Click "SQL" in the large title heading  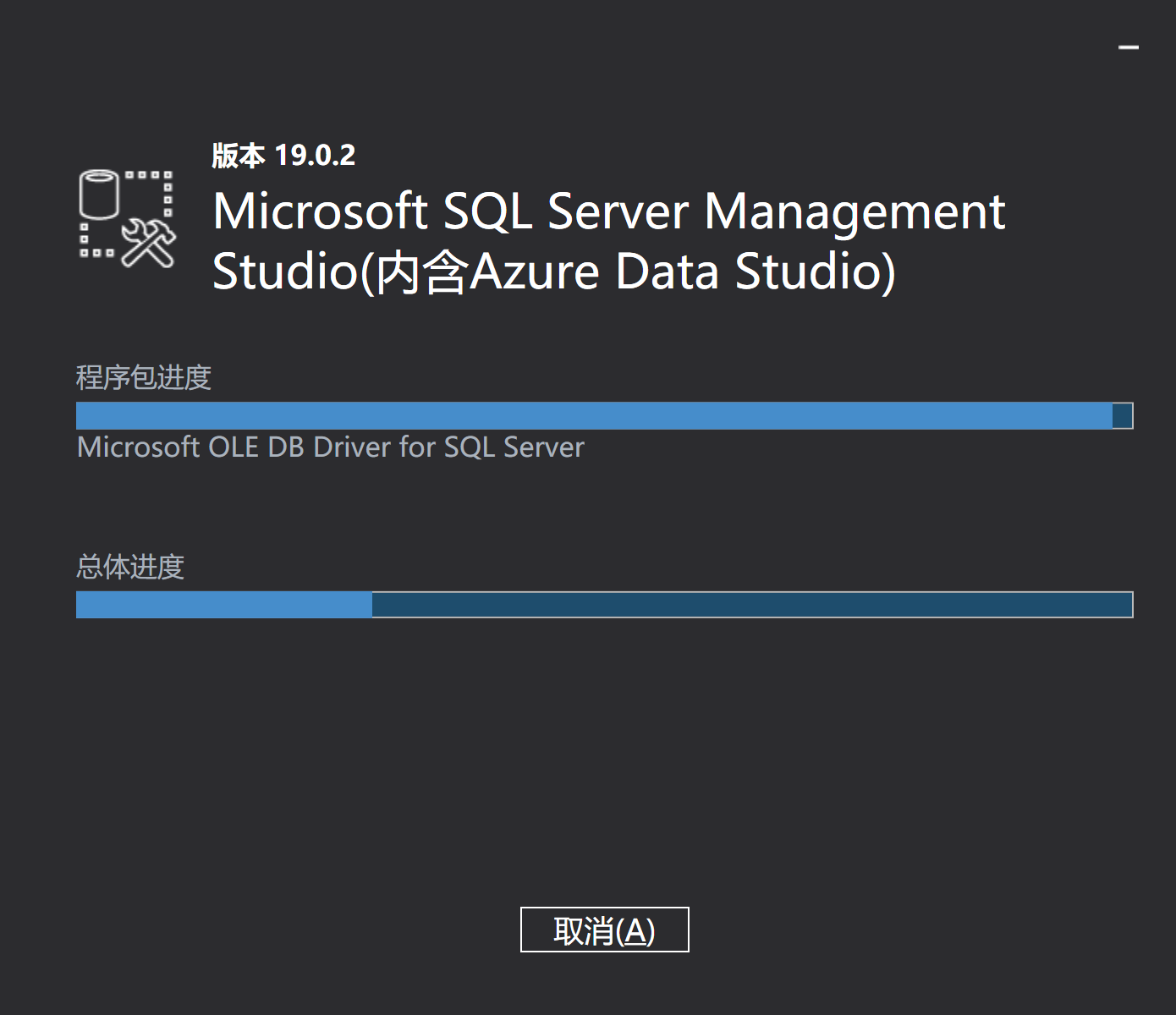(x=487, y=211)
